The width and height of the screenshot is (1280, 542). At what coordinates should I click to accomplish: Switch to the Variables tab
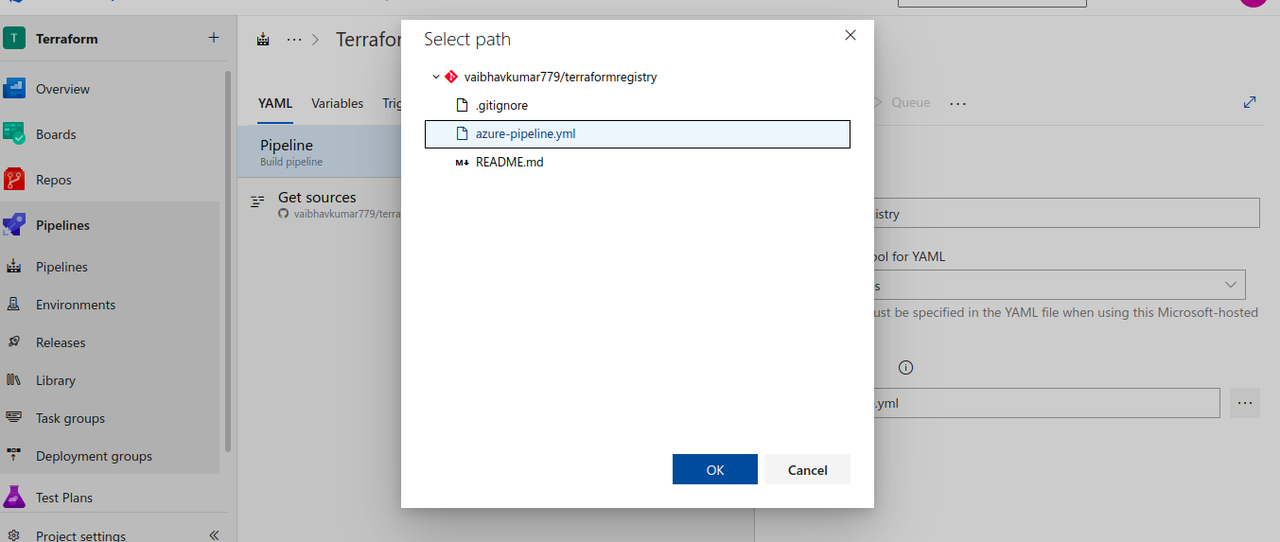point(337,103)
